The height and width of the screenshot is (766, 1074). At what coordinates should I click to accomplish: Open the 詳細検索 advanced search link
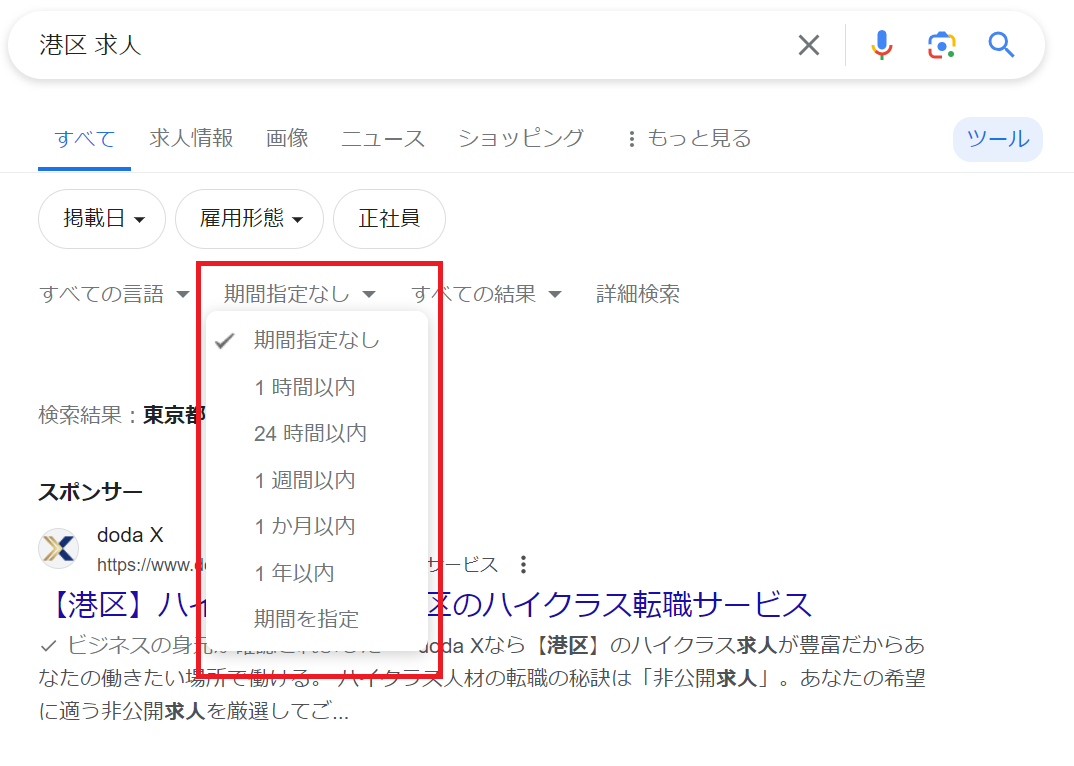click(637, 293)
